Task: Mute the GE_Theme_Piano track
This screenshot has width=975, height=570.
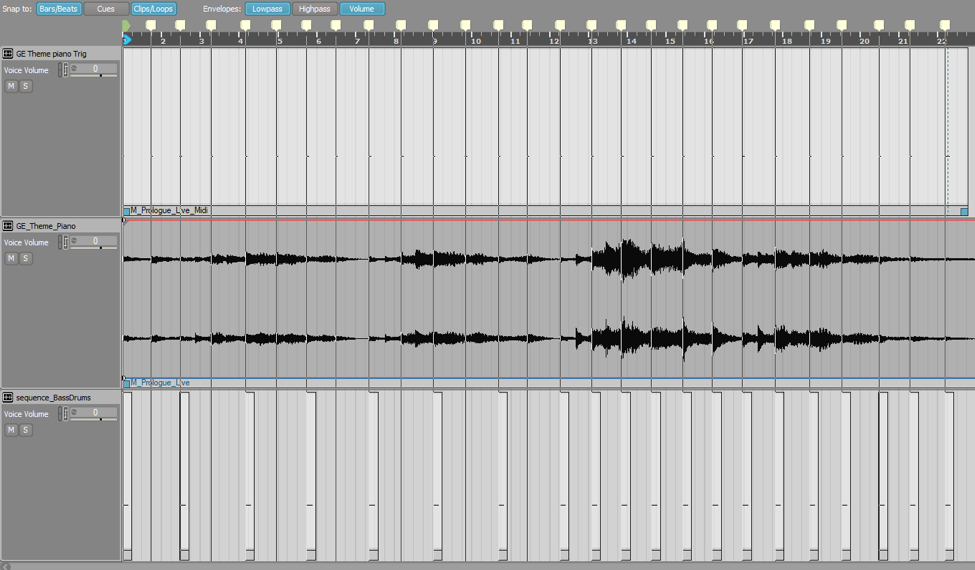Action: click(x=11, y=258)
